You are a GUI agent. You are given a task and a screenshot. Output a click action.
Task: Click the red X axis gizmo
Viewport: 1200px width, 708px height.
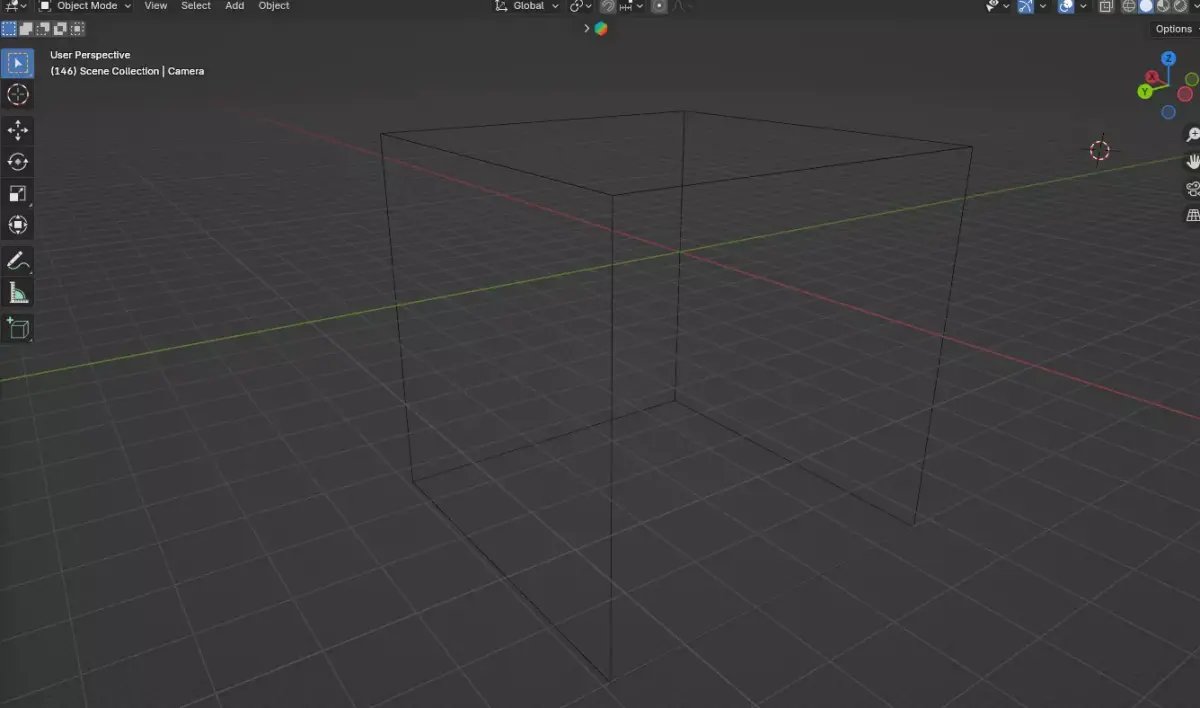click(x=1152, y=76)
